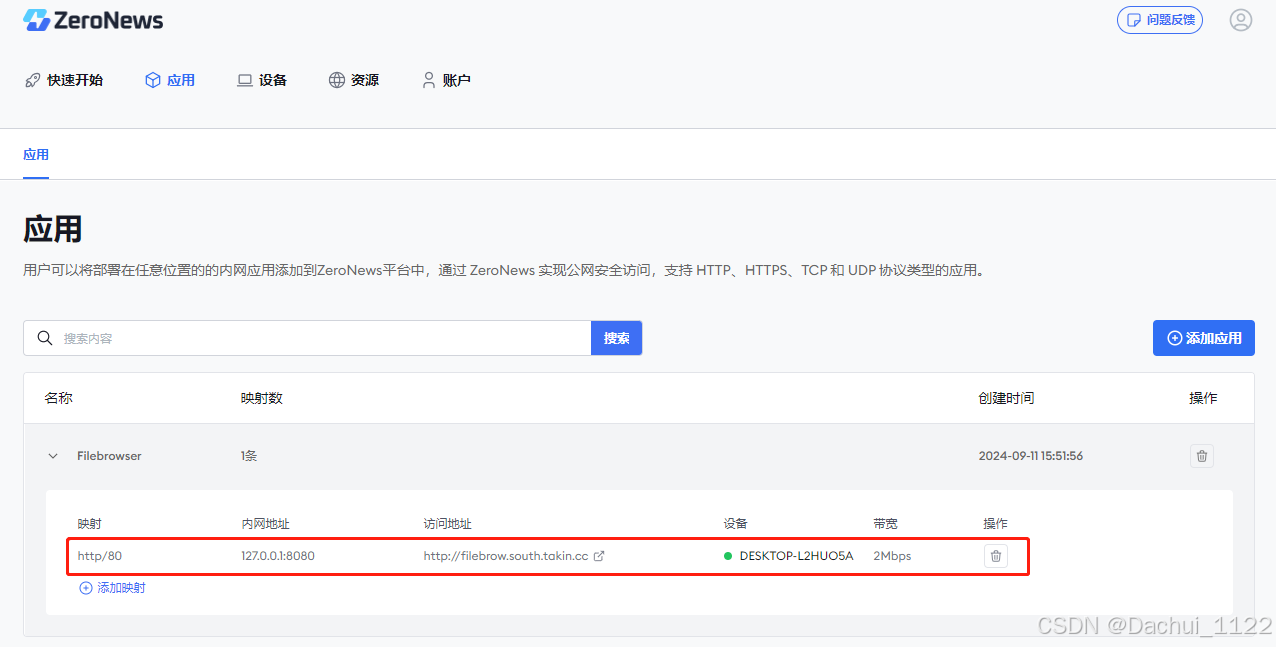The height and width of the screenshot is (647, 1276).
Task: Click the 名称 column header
Action: (x=59, y=398)
